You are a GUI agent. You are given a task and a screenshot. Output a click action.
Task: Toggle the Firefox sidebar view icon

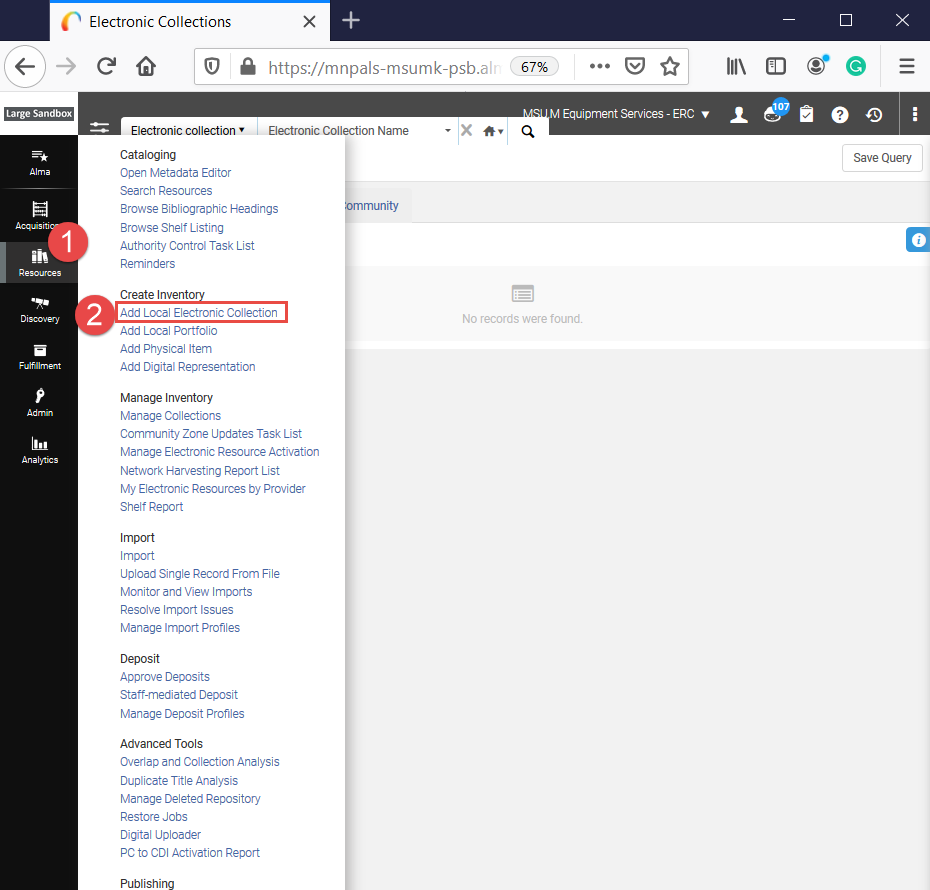[776, 66]
